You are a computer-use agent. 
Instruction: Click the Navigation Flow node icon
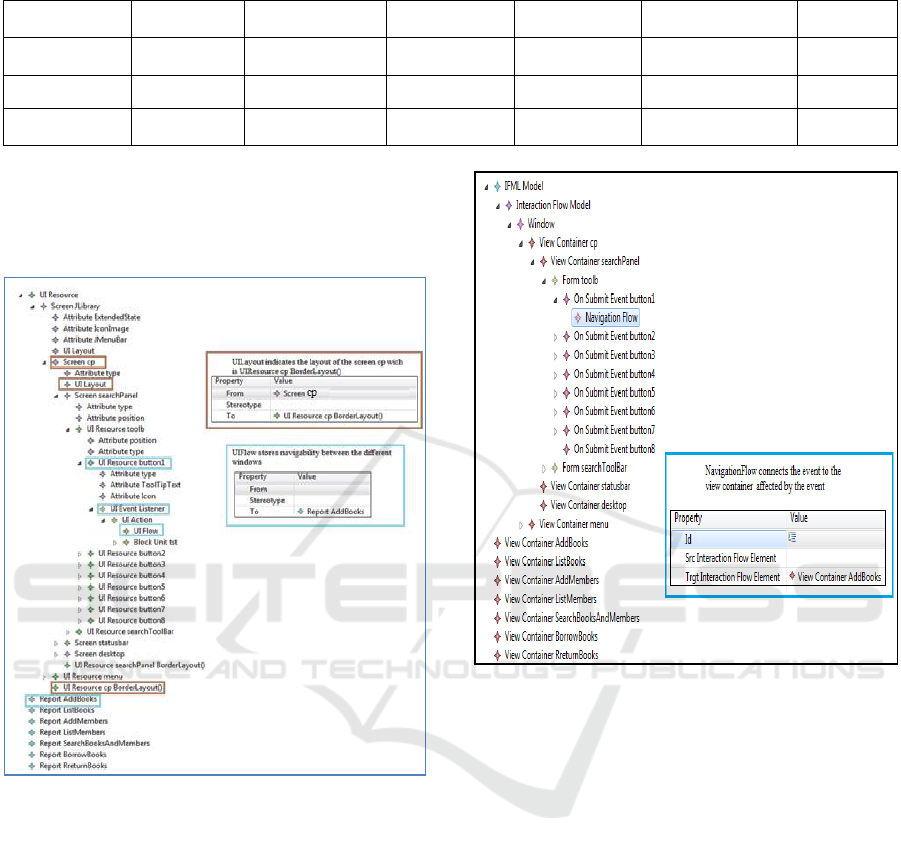pyautogui.click(x=578, y=318)
